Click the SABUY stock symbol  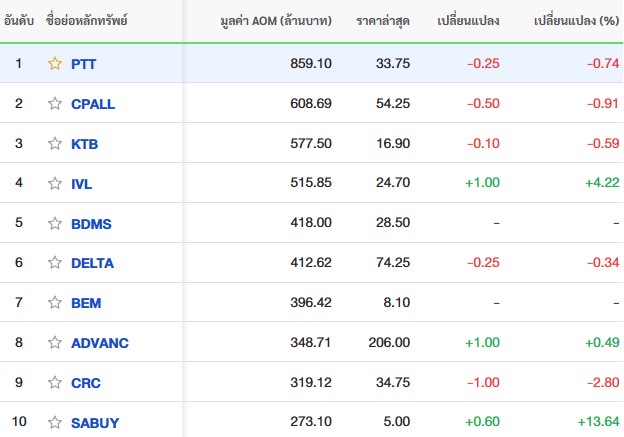[95, 423]
